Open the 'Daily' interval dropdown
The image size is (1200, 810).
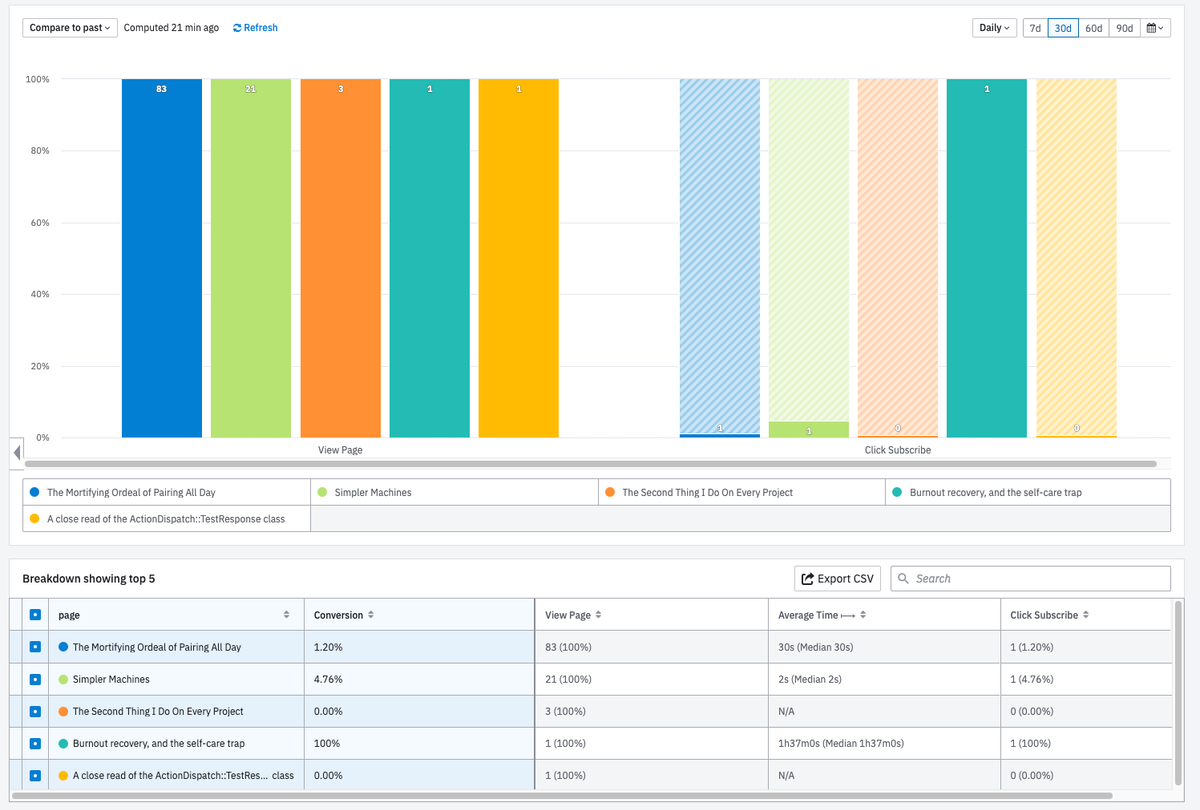tap(993, 27)
